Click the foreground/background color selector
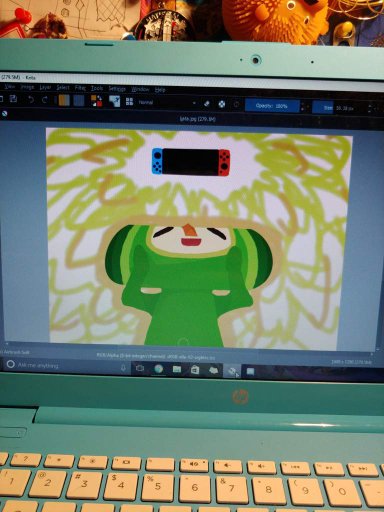The image size is (384, 512). [96, 101]
